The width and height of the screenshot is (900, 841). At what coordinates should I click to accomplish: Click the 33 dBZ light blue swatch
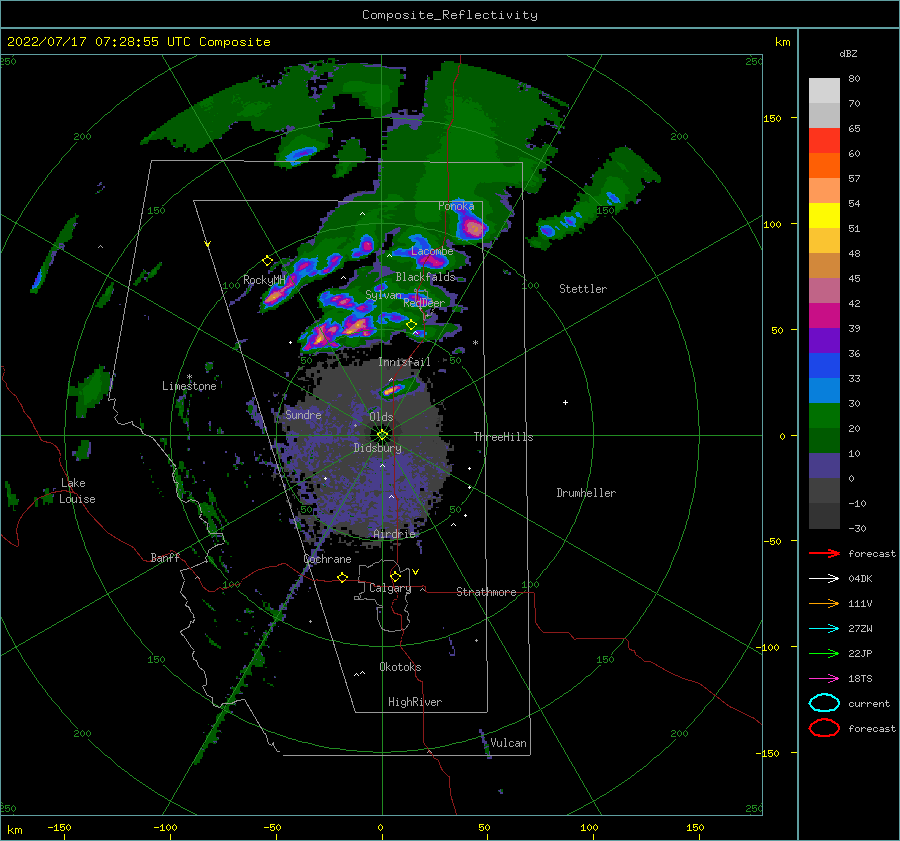824,390
